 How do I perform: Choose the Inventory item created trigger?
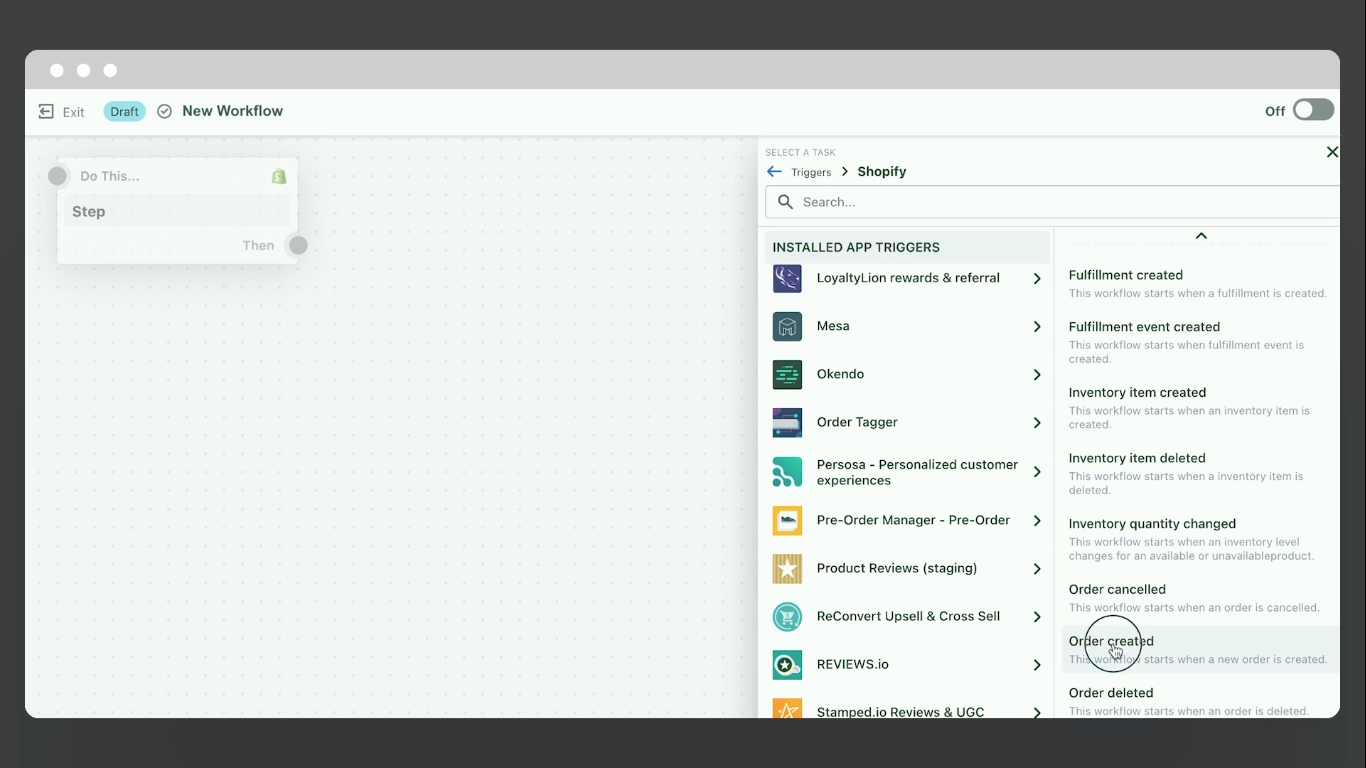1198,408
